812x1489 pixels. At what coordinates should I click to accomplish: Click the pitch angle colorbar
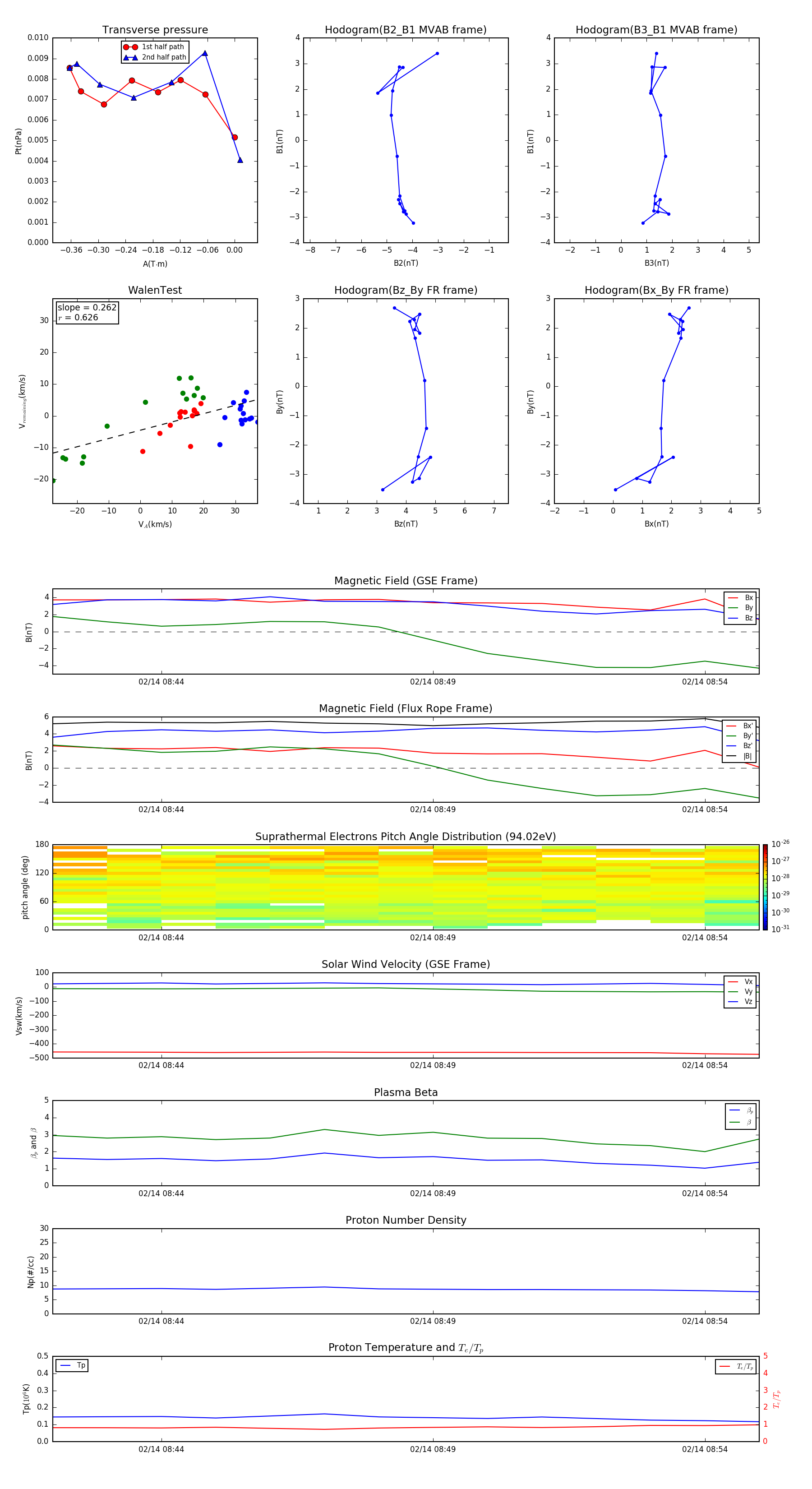(765, 887)
